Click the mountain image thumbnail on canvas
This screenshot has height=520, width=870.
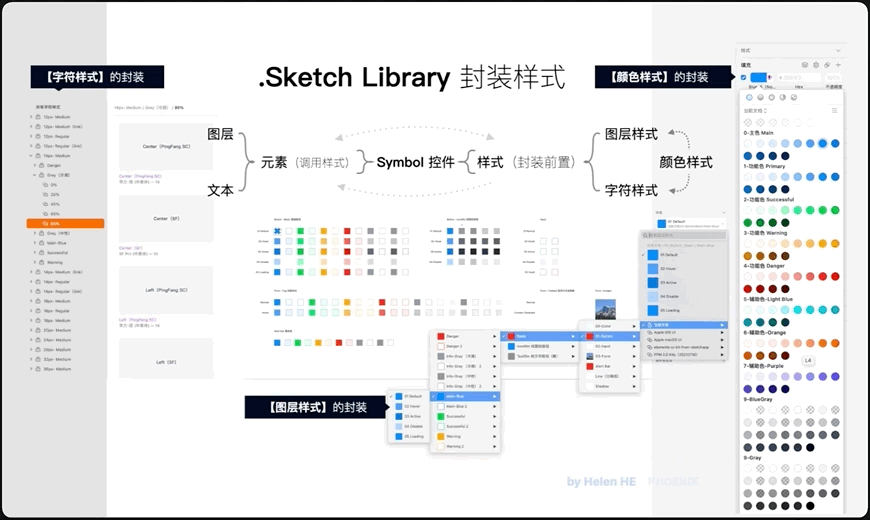(x=605, y=309)
